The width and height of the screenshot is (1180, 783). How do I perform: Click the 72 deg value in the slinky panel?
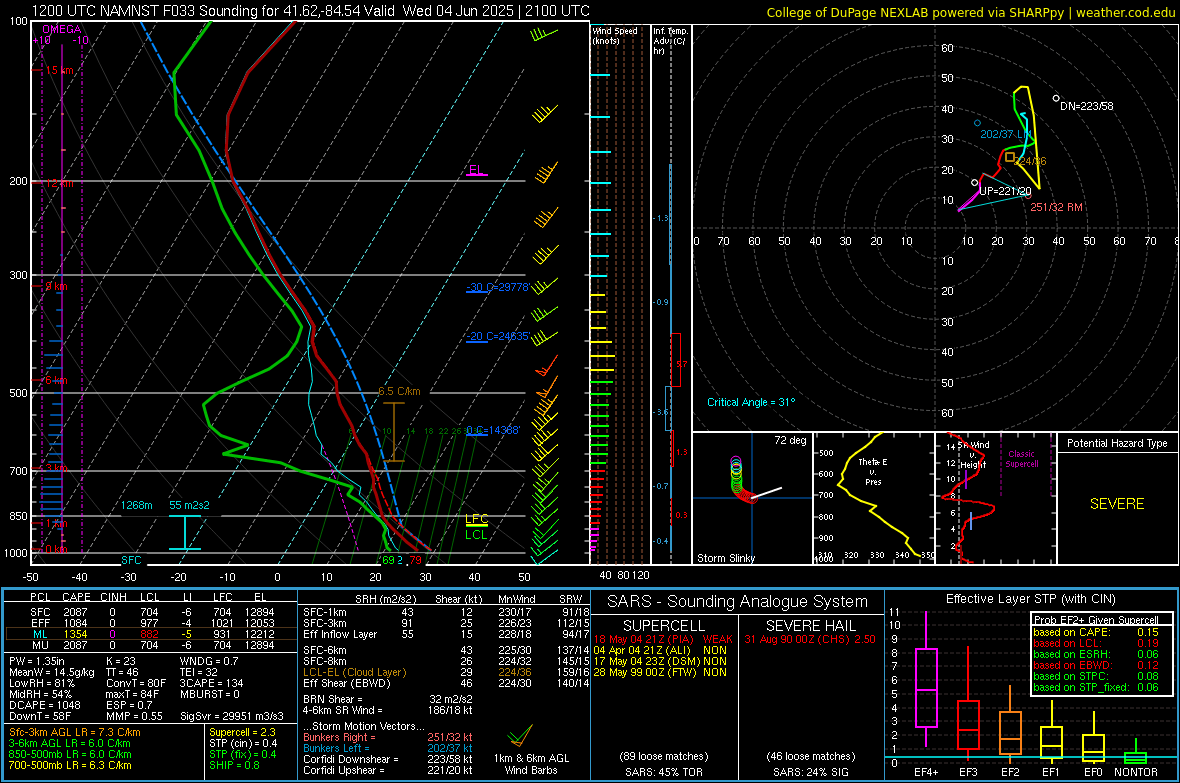[790, 440]
